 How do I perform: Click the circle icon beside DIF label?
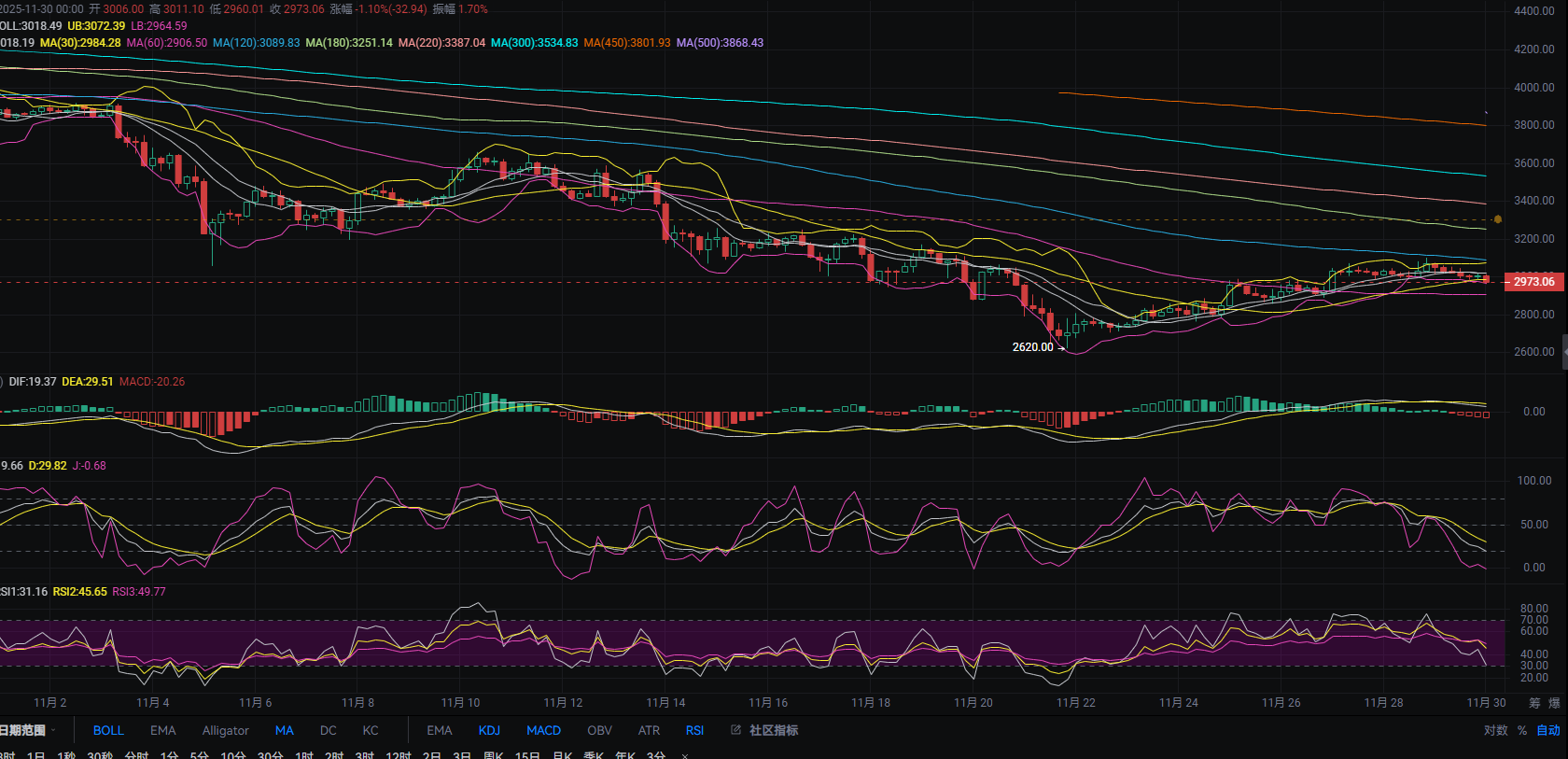(2, 382)
